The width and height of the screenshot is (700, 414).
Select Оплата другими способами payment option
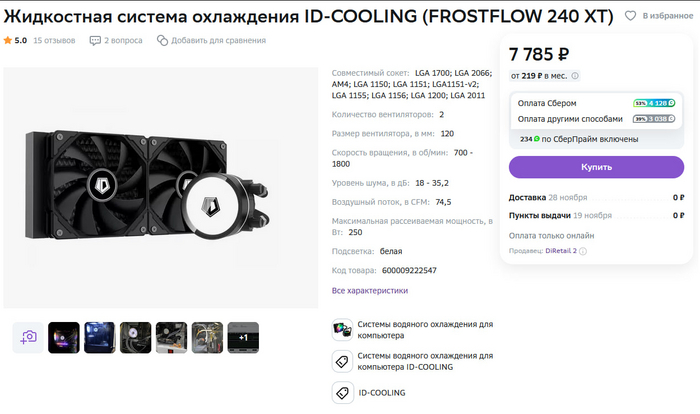596,119
